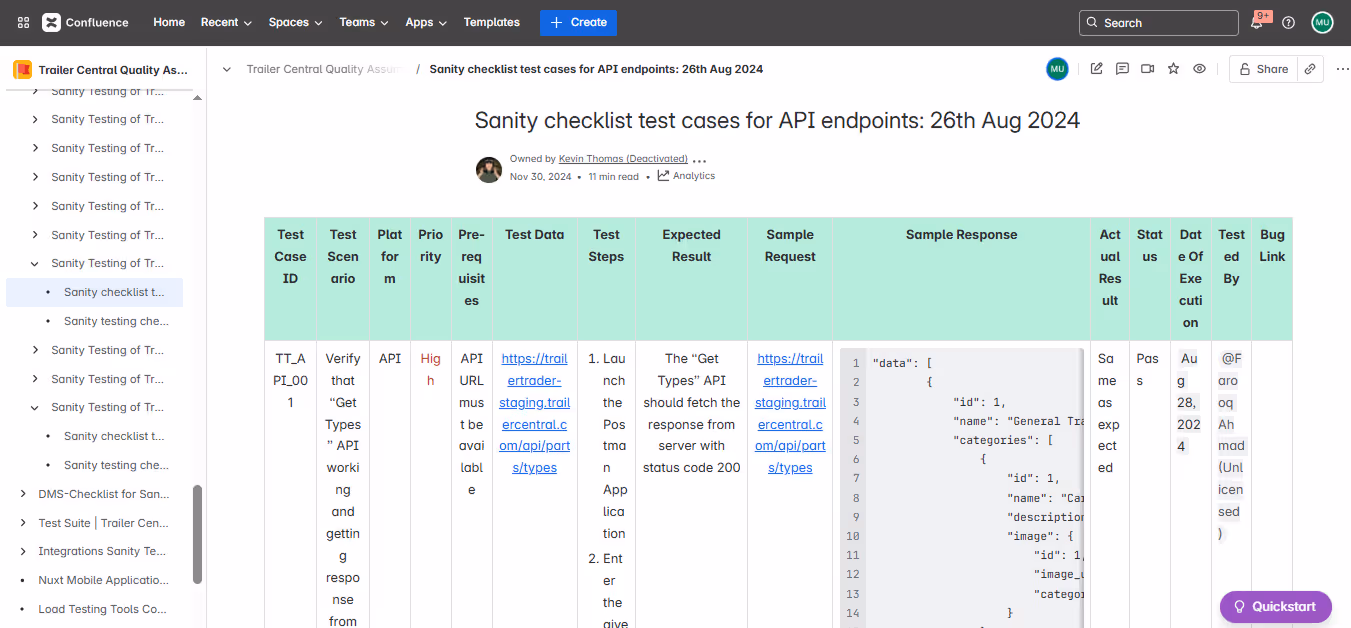Star this page with the star icon
Viewport: 1351px width, 628px height.
pyautogui.click(x=1173, y=69)
